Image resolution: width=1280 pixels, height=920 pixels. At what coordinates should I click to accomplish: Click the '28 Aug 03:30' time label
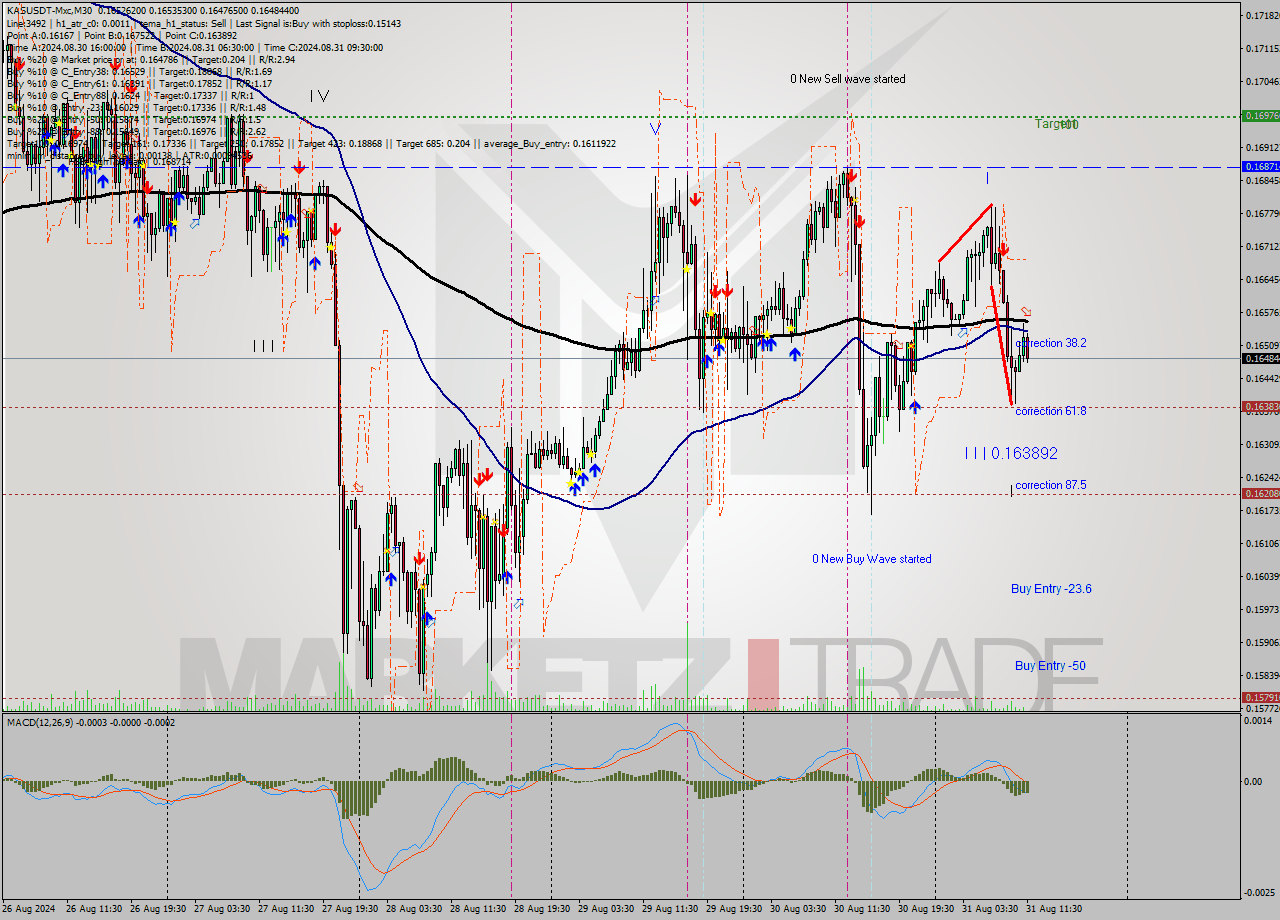(414, 909)
